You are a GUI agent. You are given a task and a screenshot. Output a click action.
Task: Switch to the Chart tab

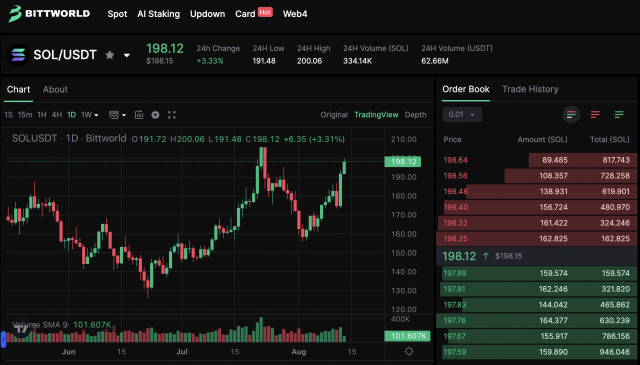18,89
